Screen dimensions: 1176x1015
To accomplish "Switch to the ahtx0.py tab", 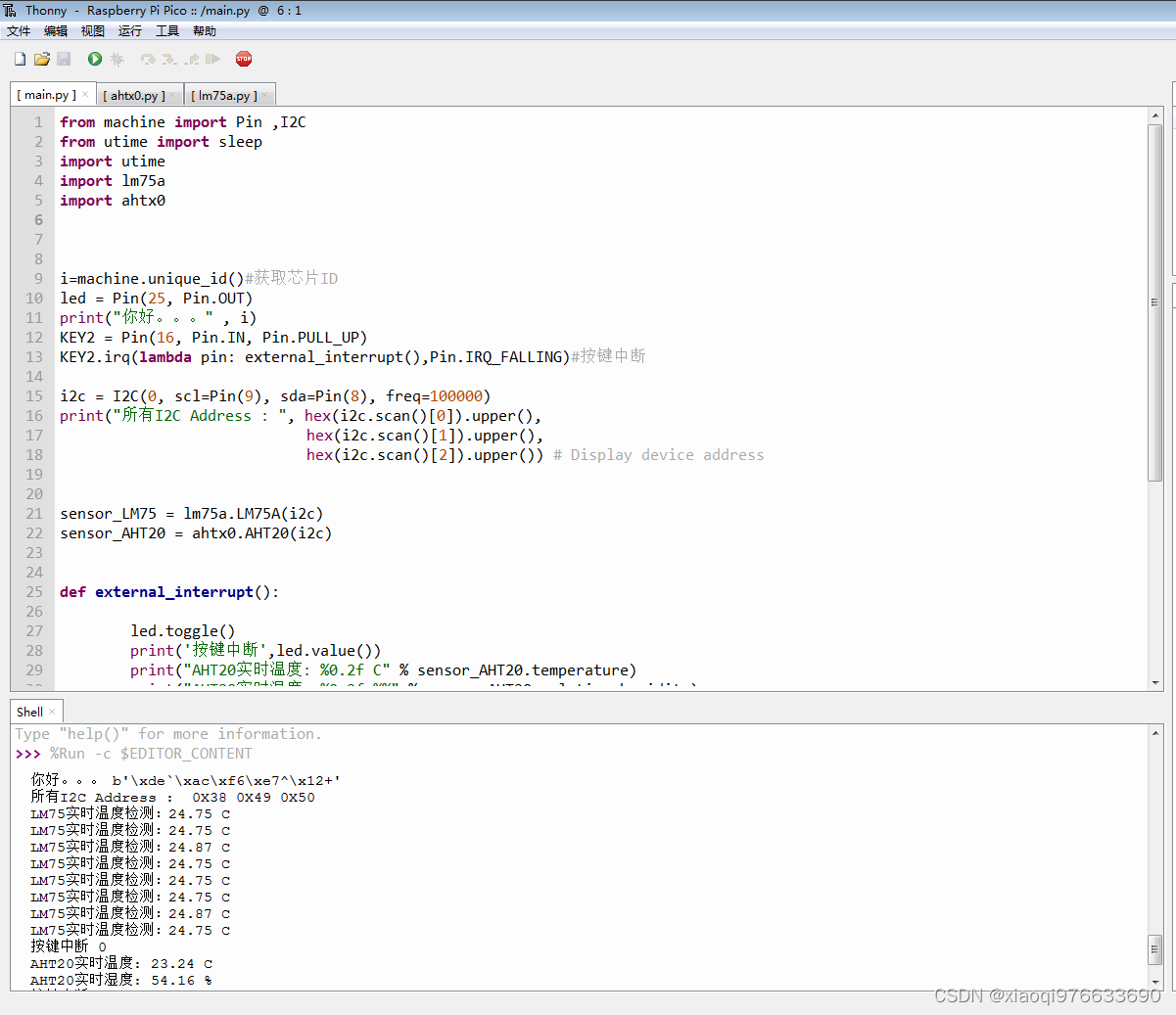I will [x=134, y=95].
